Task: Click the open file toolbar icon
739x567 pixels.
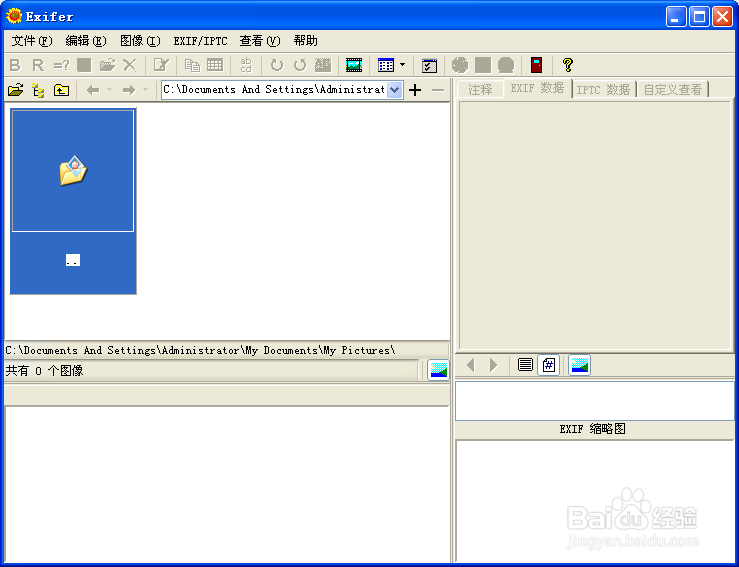Action: coord(107,65)
